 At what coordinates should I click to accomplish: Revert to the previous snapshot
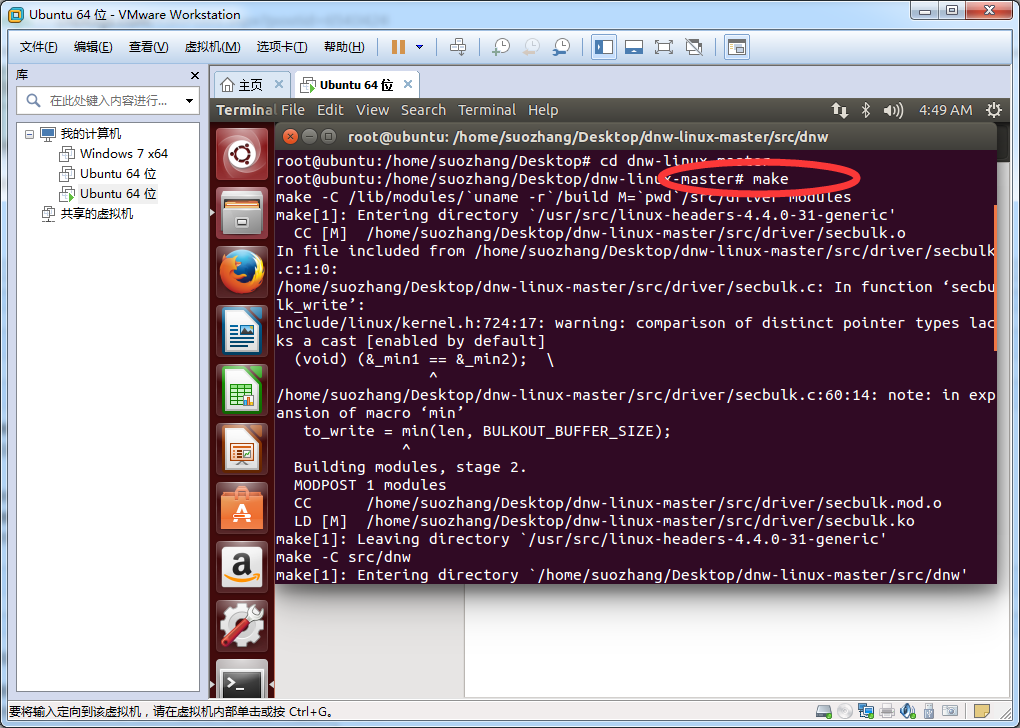(x=531, y=47)
